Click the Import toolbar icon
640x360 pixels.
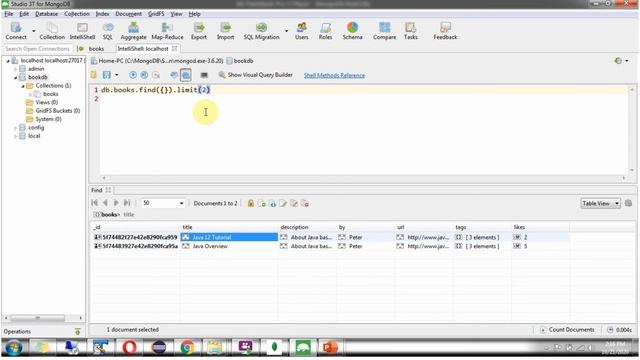tap(225, 31)
